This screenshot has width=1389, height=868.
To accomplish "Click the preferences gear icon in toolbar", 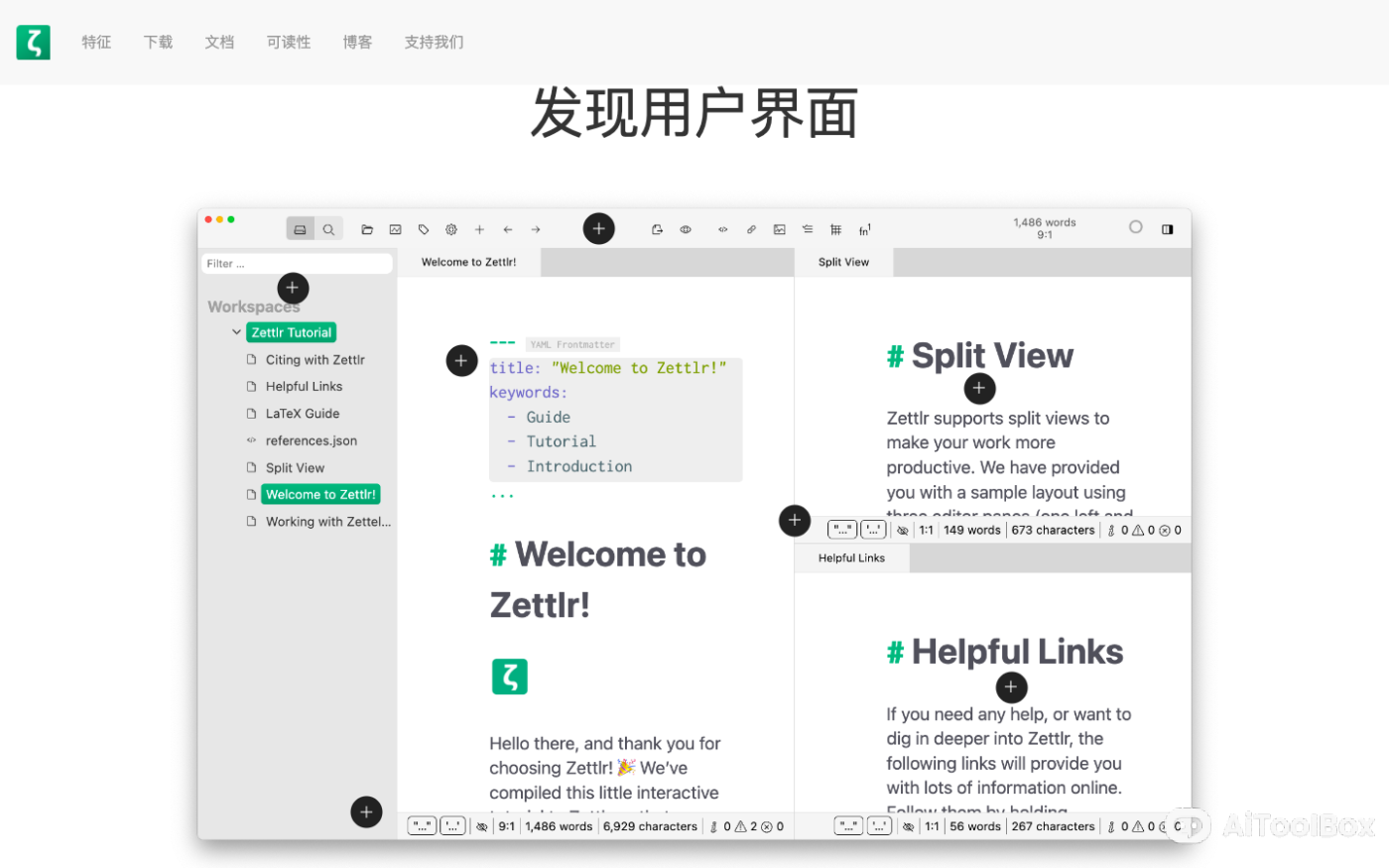I will (451, 229).
